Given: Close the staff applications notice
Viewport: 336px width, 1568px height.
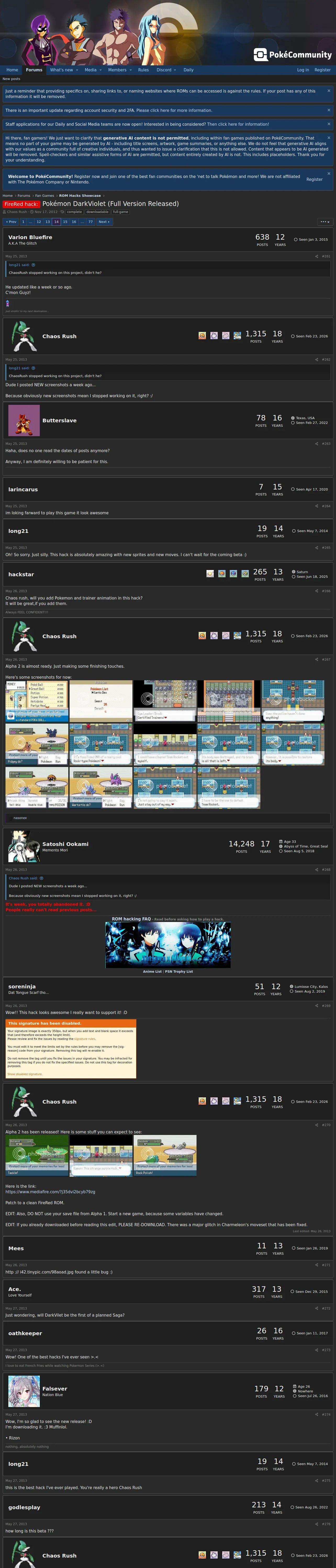Looking at the screenshot, I should coord(329,124).
